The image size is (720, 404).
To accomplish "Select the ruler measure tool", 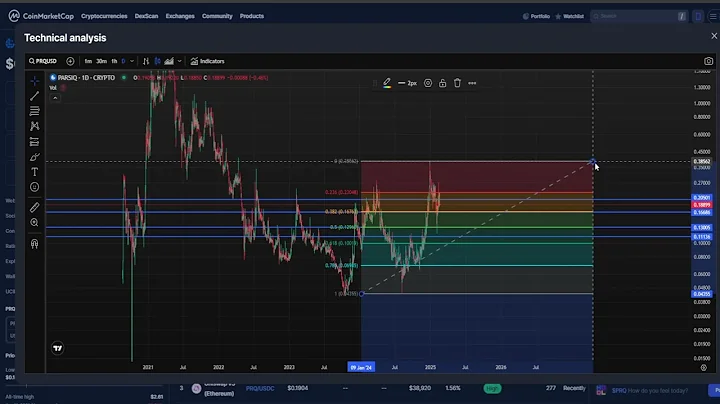I will click(x=34, y=208).
